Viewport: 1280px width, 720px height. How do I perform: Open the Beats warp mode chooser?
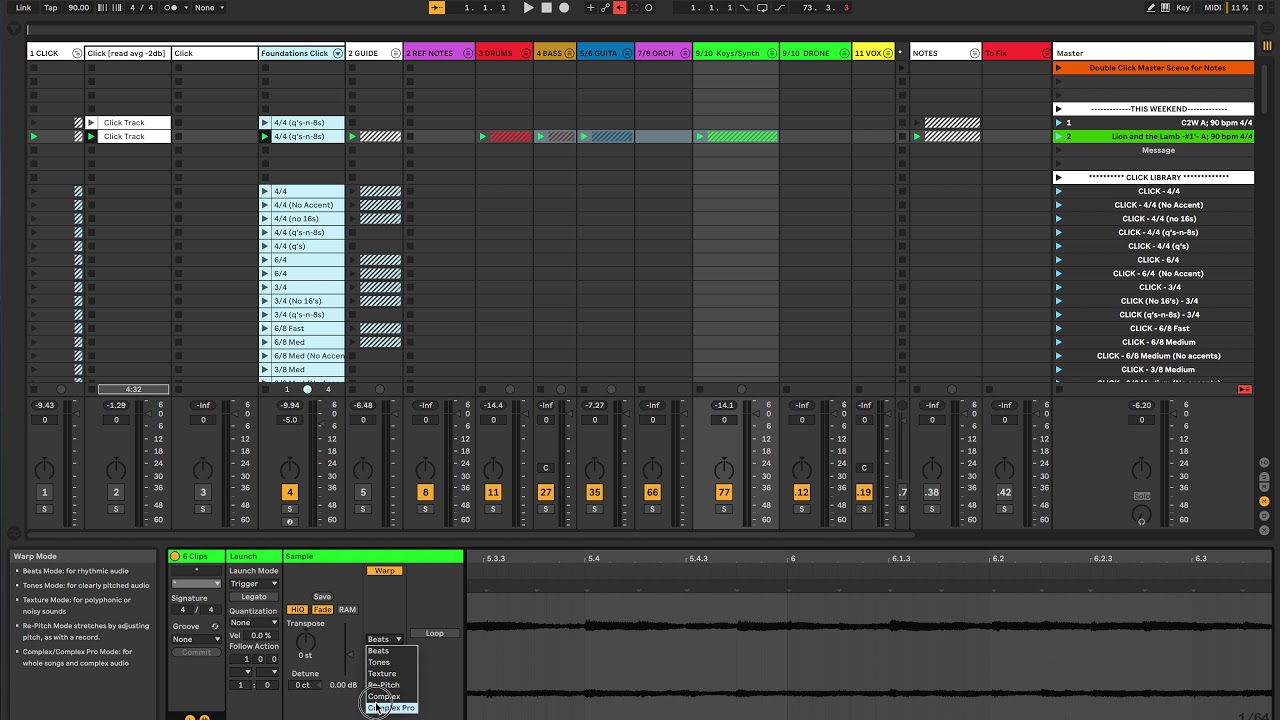(x=385, y=639)
